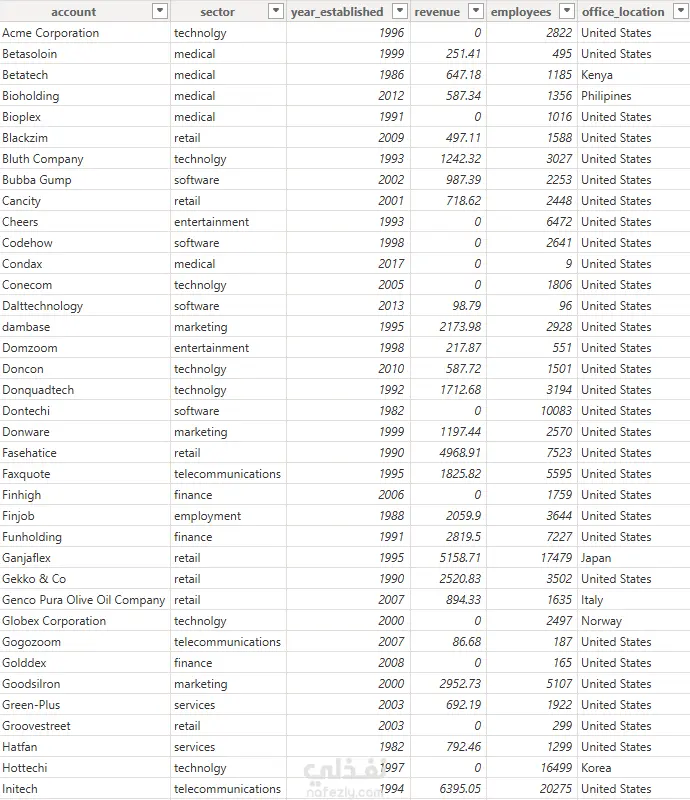Image resolution: width=690 pixels, height=800 pixels.
Task: Expand the year_established filter arrow
Action: pyautogui.click(x=400, y=11)
